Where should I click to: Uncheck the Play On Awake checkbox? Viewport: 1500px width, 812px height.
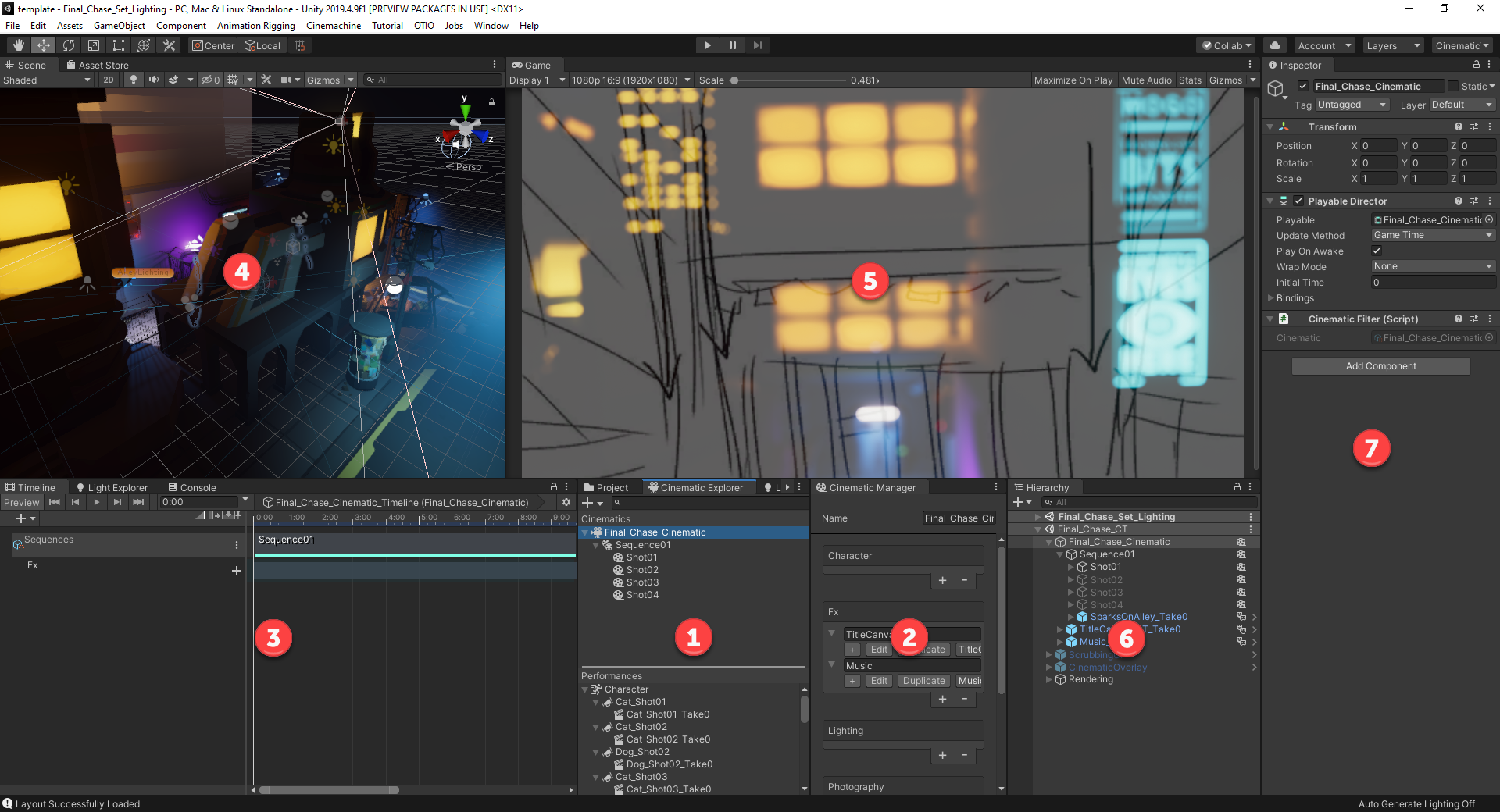point(1377,251)
